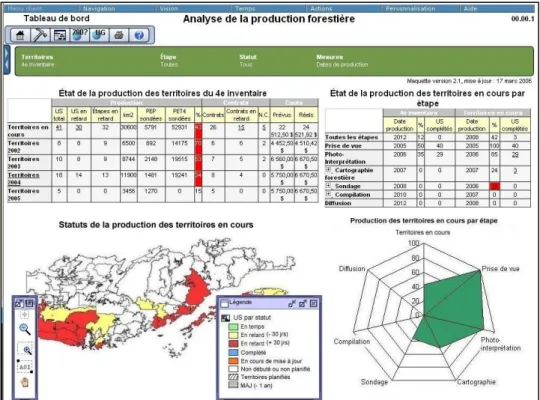Click the Légende panel title icon
This screenshot has height=400, width=540.
tap(225, 303)
